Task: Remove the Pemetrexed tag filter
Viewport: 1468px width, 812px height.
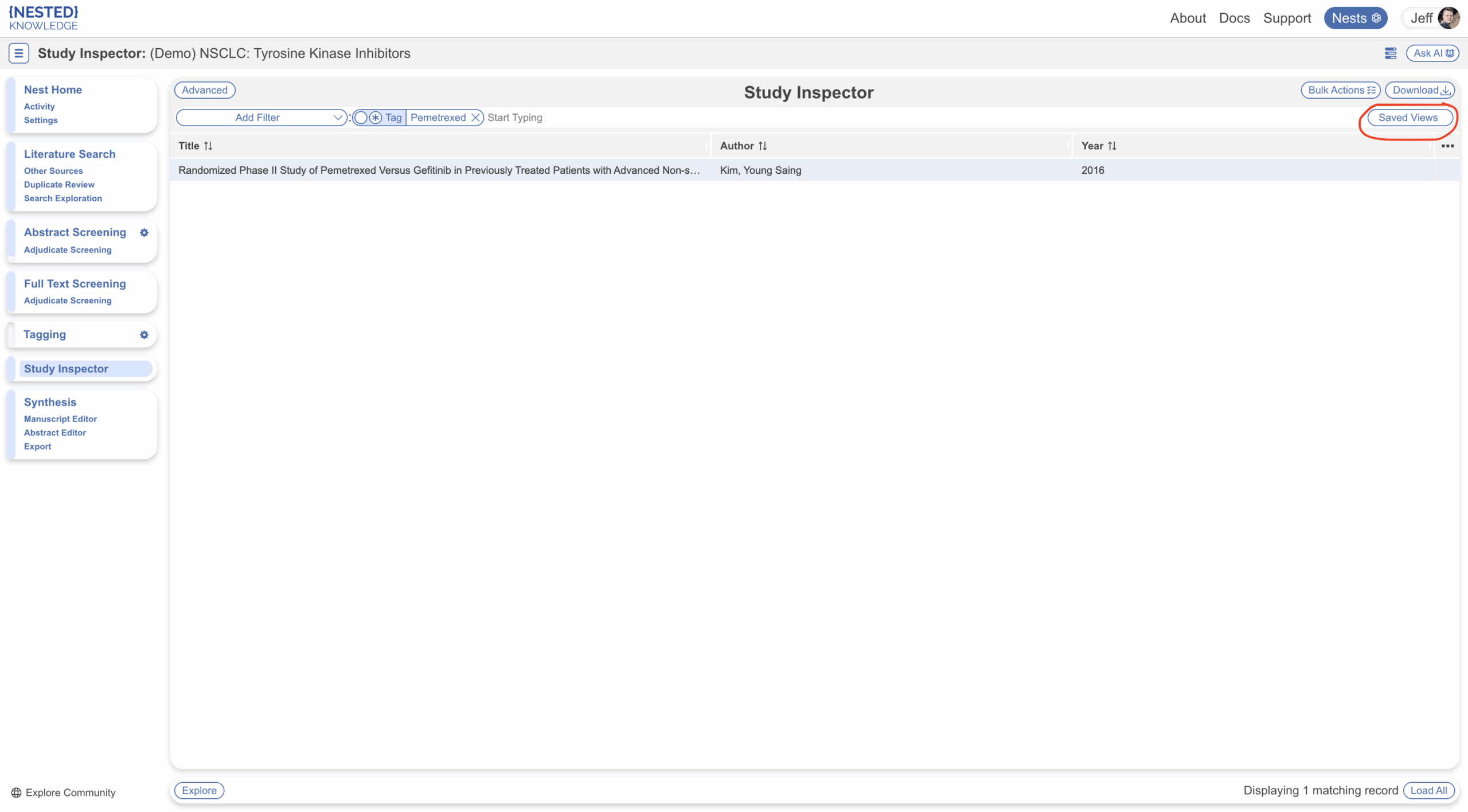Action: pyautogui.click(x=475, y=118)
